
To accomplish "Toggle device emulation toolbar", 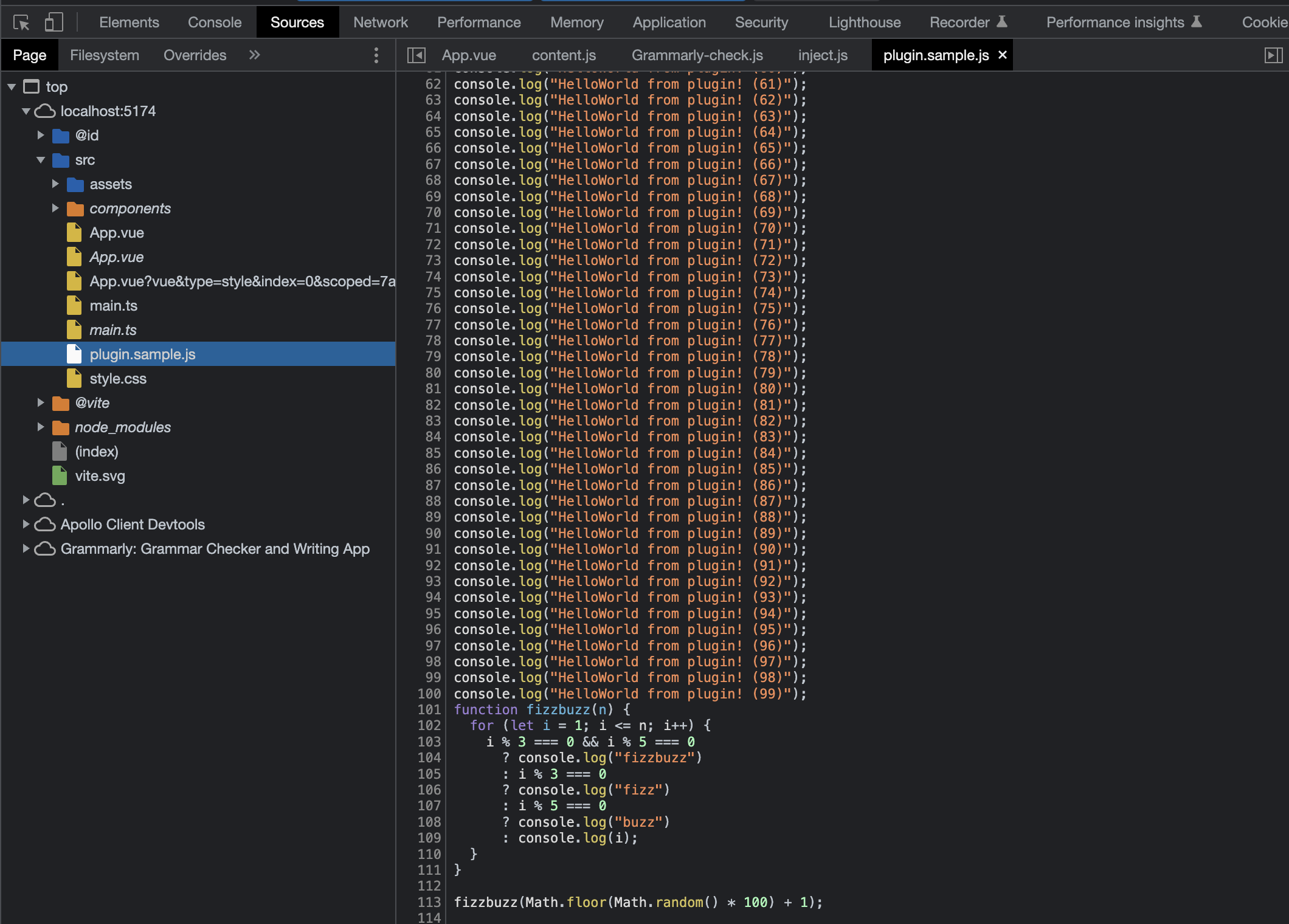I will 54,22.
